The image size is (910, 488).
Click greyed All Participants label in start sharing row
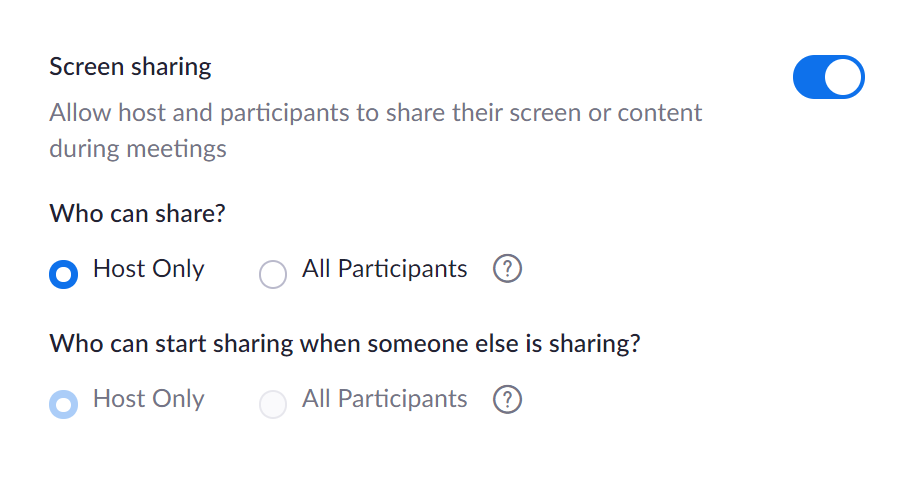(x=384, y=399)
